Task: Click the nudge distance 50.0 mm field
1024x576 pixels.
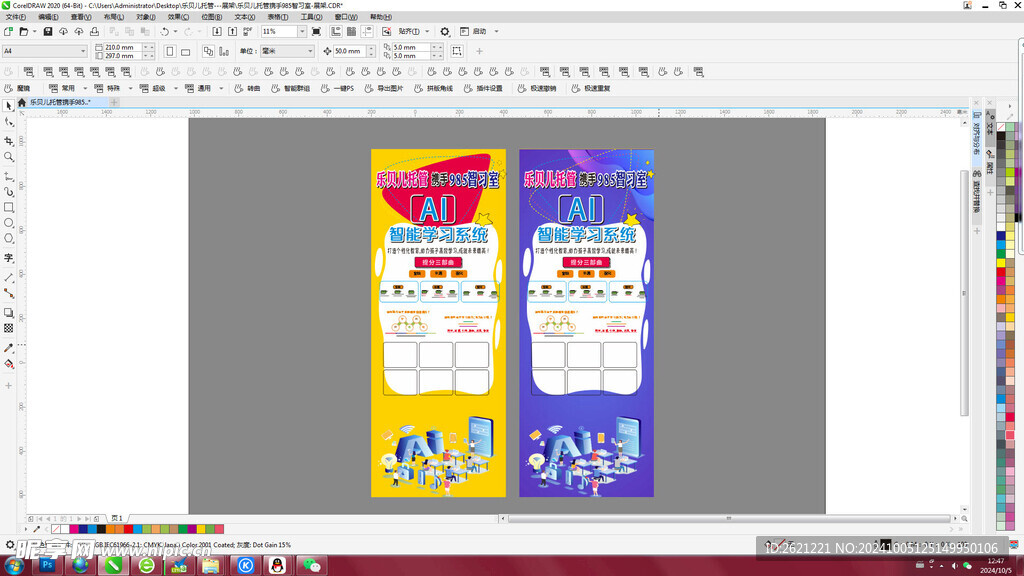Action: (349, 51)
